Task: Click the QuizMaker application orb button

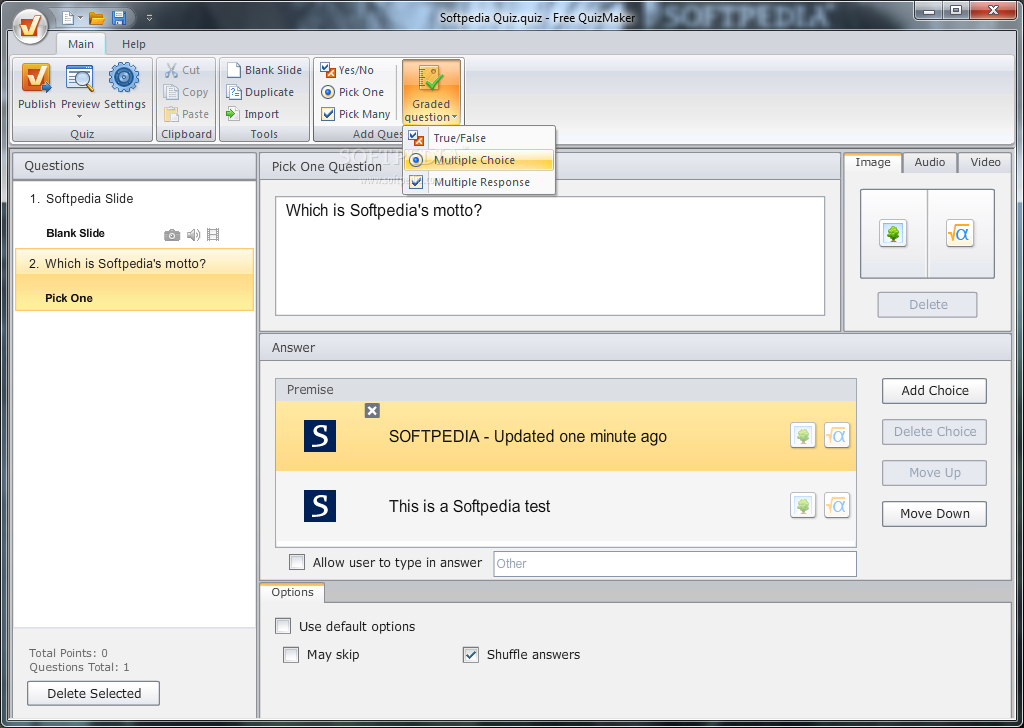Action: coord(30,26)
